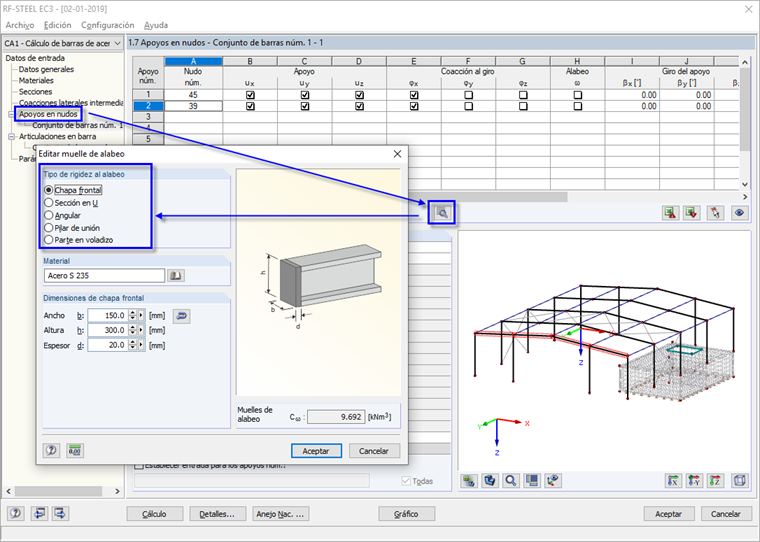Image resolution: width=760 pixels, height=542 pixels.
Task: Click Cancelar in the warping spring dialog
Action: tap(374, 451)
